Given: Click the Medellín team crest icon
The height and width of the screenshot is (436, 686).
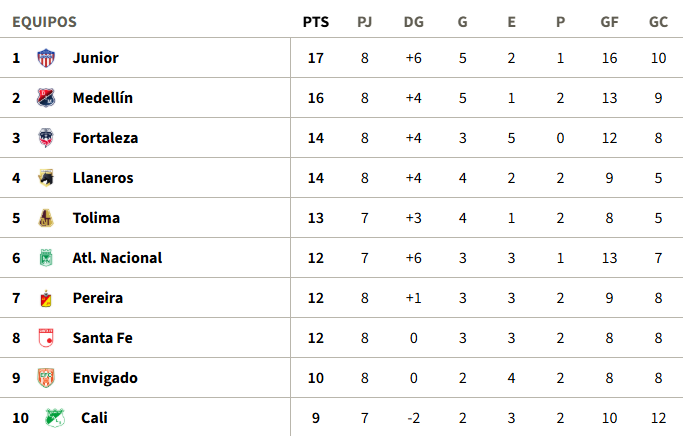Looking at the screenshot, I should coord(46,98).
